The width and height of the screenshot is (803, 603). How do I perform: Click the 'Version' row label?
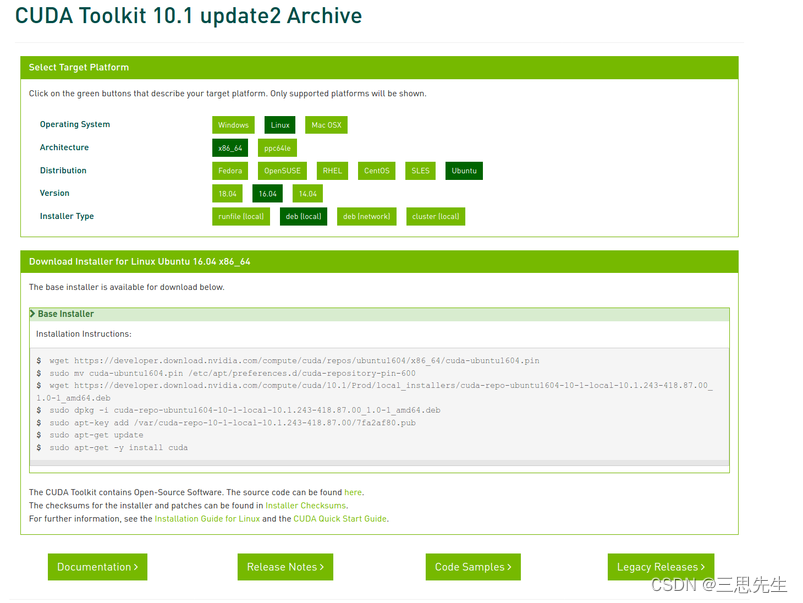click(54, 193)
